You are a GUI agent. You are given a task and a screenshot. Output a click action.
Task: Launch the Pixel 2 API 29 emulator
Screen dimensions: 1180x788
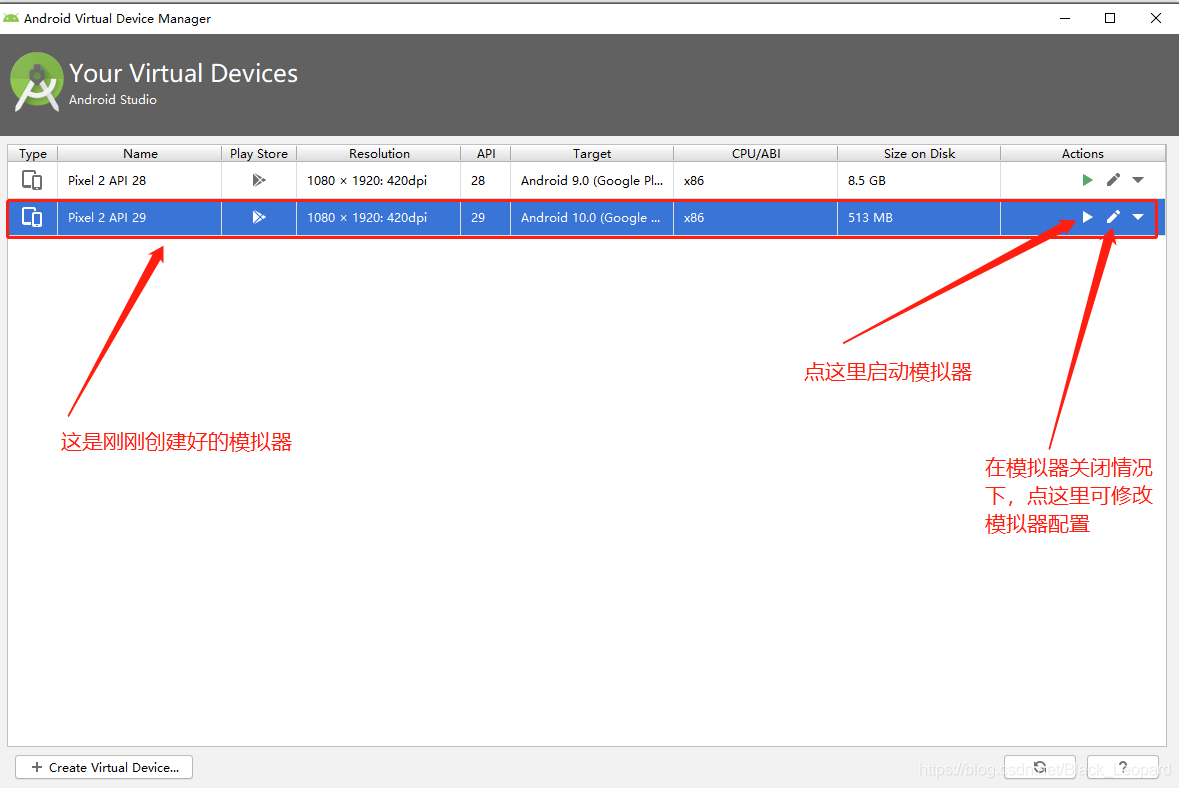click(x=1087, y=217)
